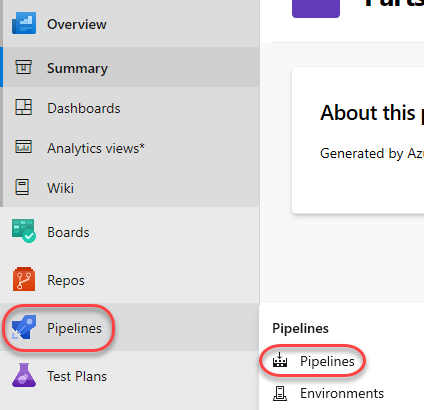Click the Pipelines submenu factory icon

(x=280, y=360)
